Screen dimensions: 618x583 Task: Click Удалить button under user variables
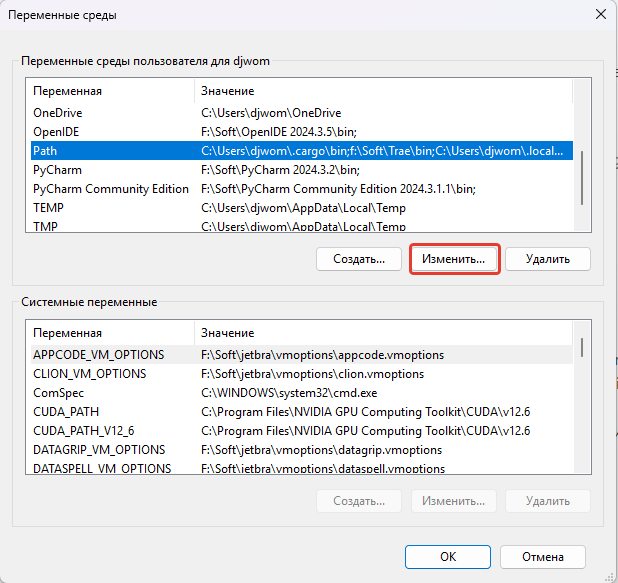tap(547, 259)
